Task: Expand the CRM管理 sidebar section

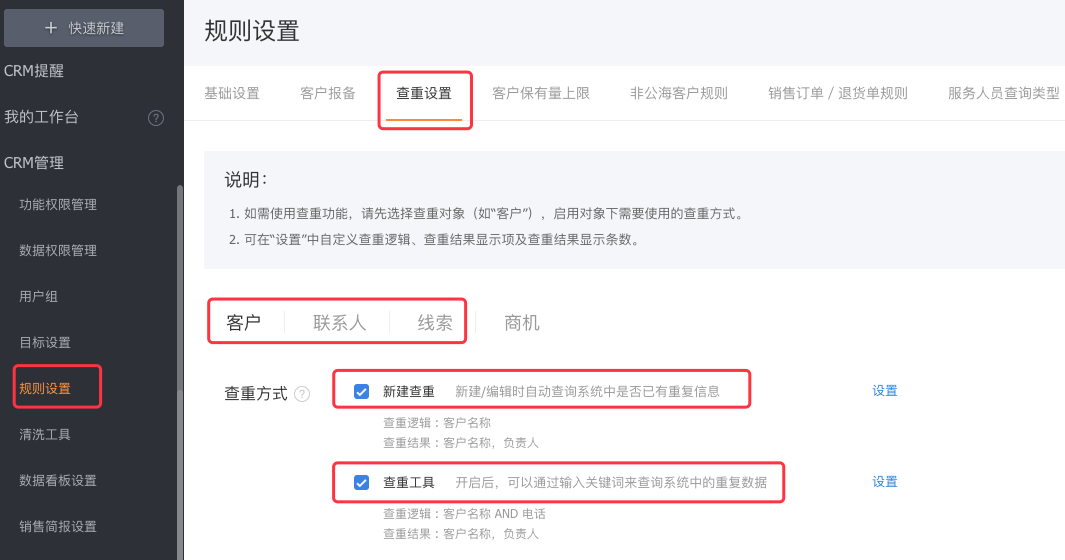Action: (x=34, y=163)
